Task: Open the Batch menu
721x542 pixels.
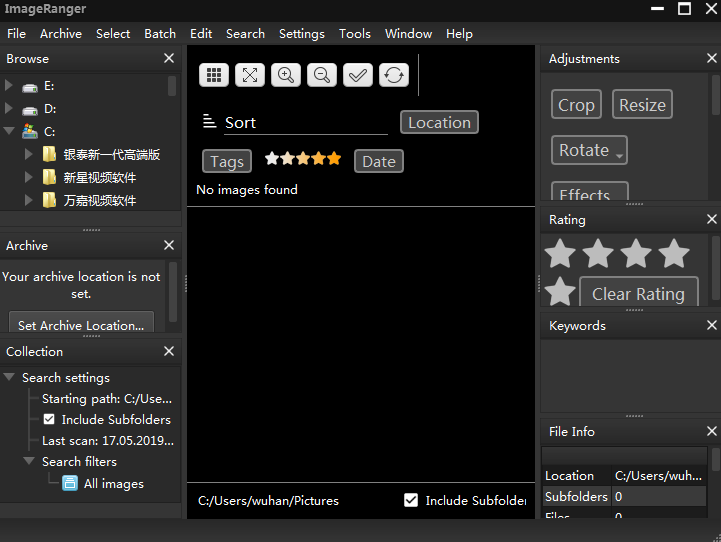Action: [x=160, y=33]
